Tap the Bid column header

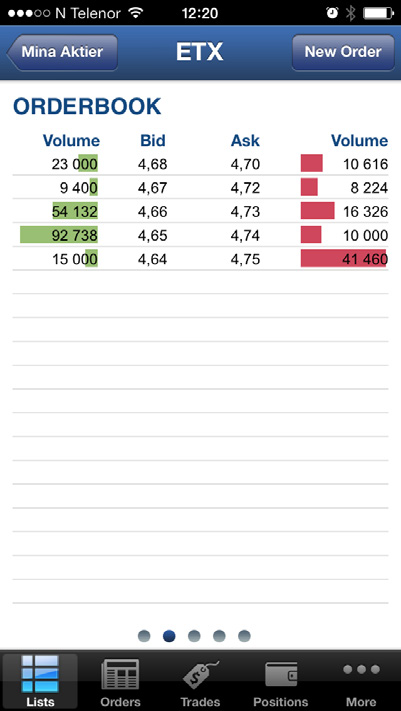152,141
